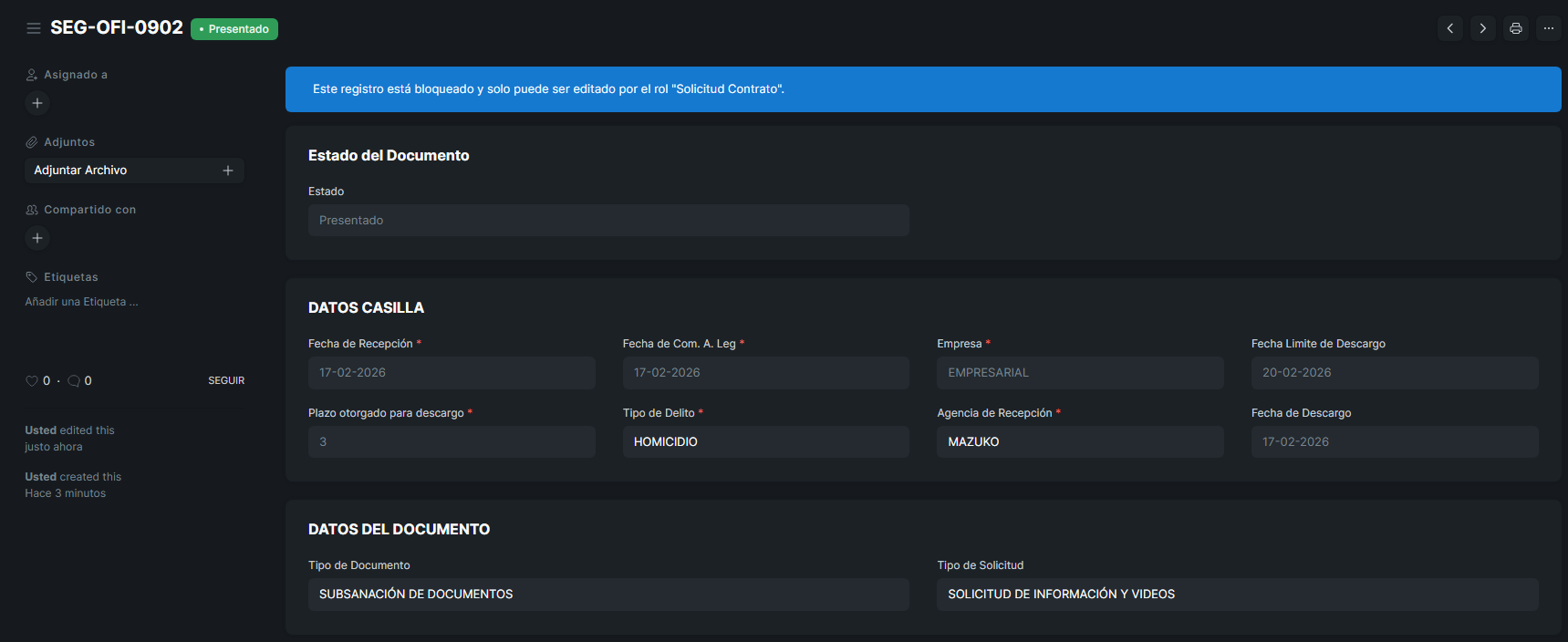Add assignee with plus under Asignado a
The height and width of the screenshot is (642, 1568).
click(37, 103)
